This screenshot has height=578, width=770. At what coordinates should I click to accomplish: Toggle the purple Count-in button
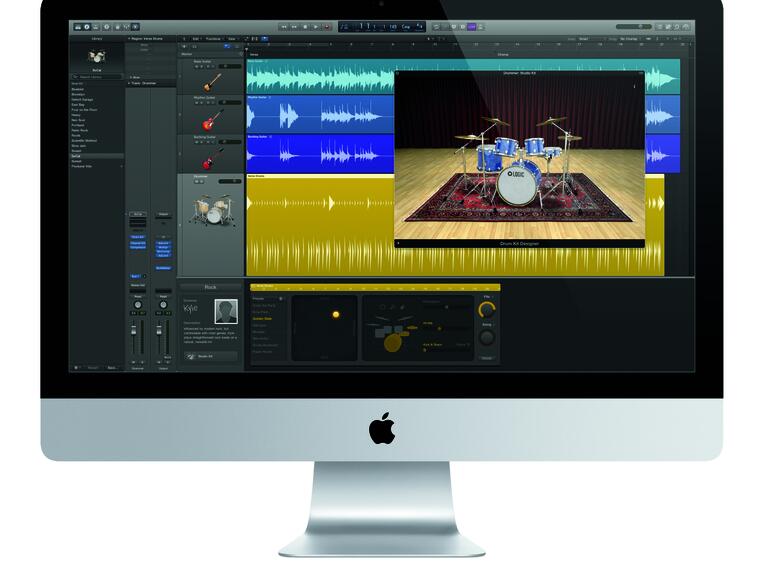pyautogui.click(x=471, y=27)
